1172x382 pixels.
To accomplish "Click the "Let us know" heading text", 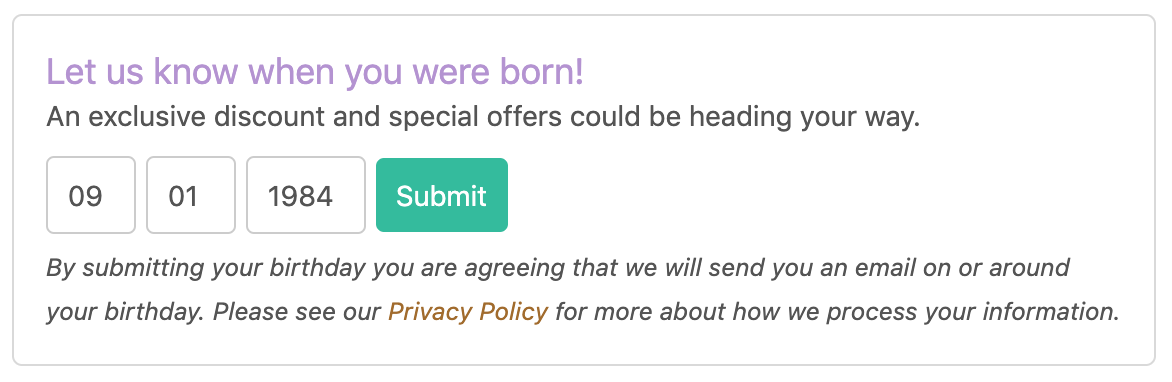I will 142,73.
